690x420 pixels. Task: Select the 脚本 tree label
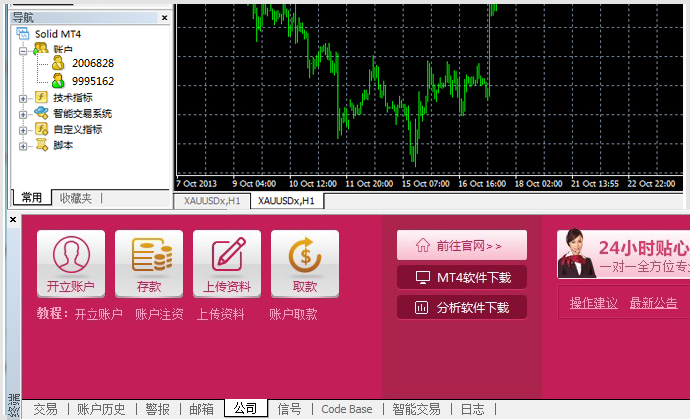63,145
